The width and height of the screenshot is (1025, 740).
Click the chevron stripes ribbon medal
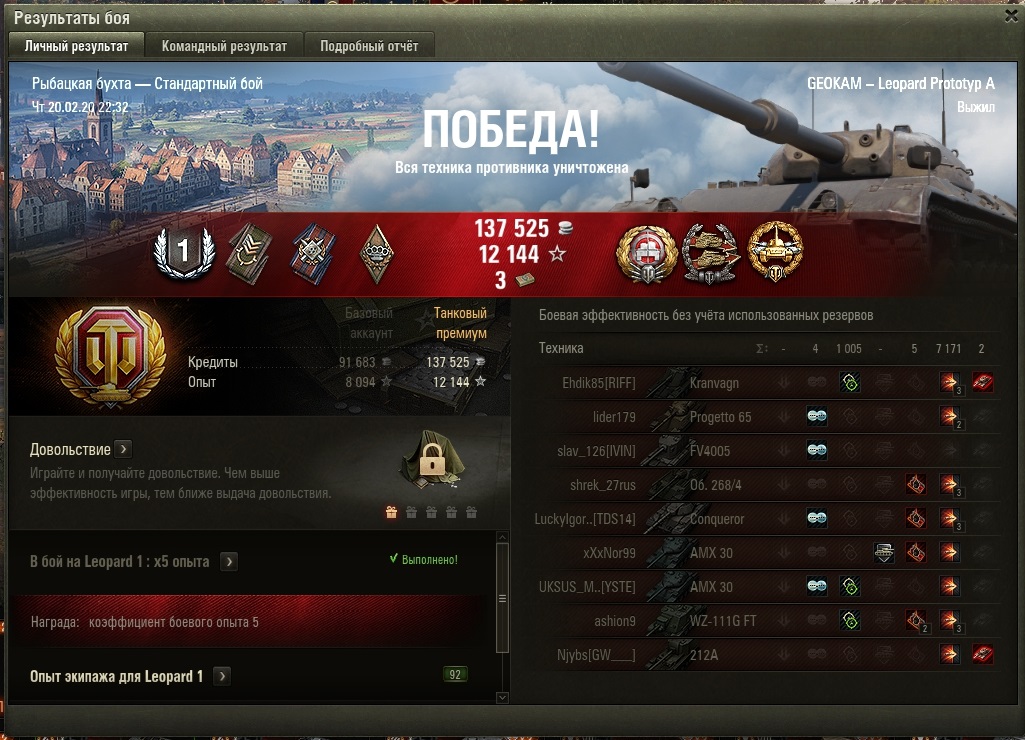coord(249,254)
